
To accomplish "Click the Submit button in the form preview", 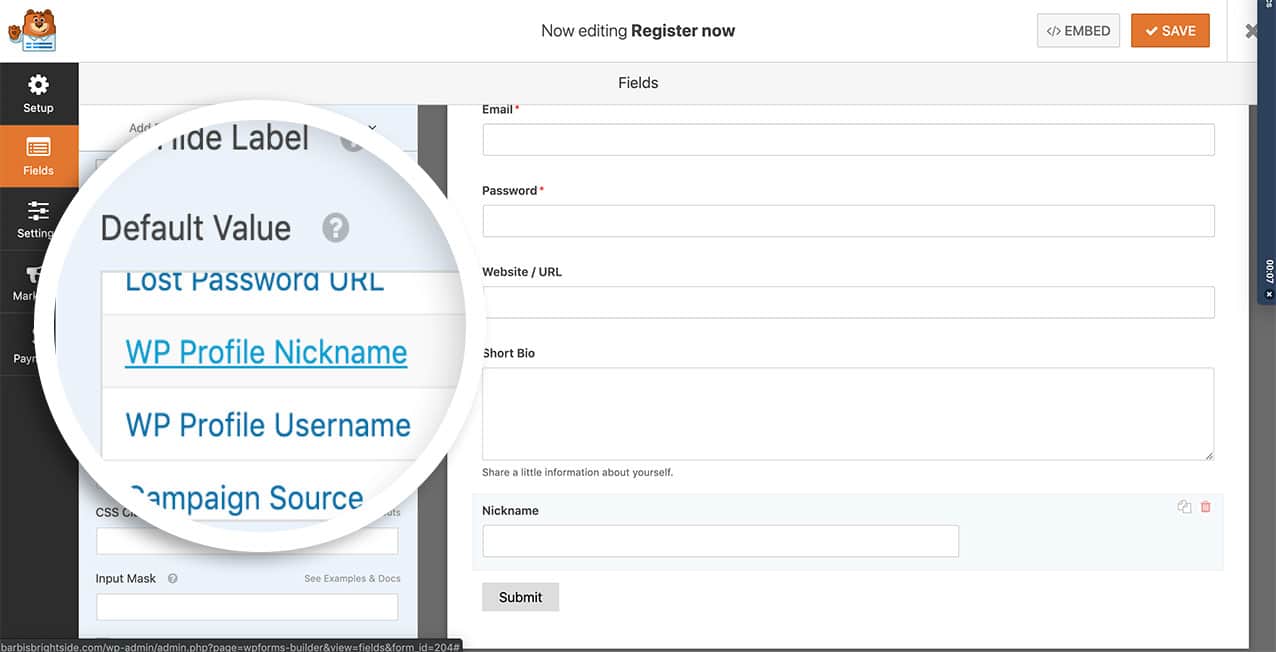I will [x=520, y=596].
